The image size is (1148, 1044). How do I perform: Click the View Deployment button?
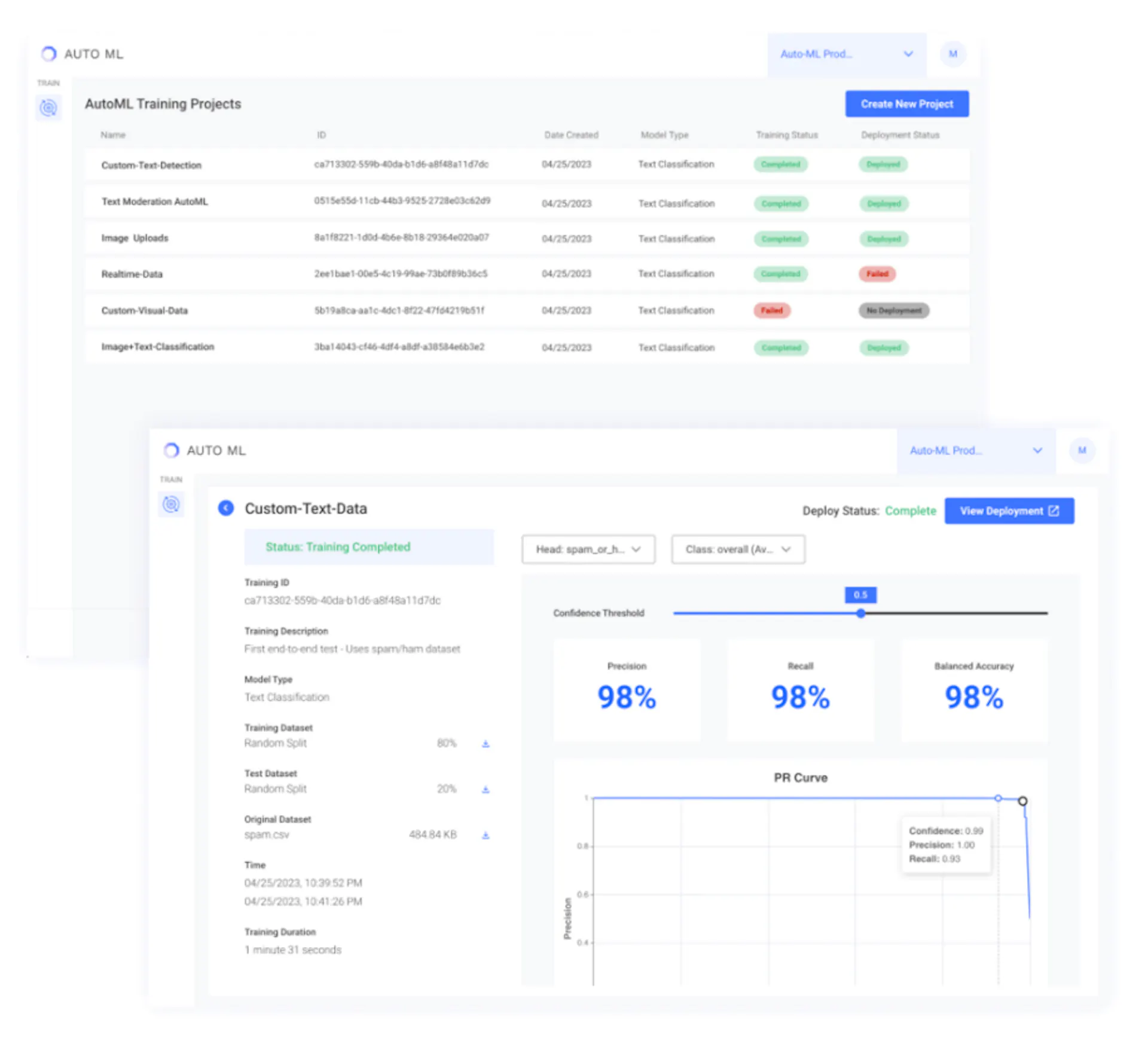[1009, 511]
